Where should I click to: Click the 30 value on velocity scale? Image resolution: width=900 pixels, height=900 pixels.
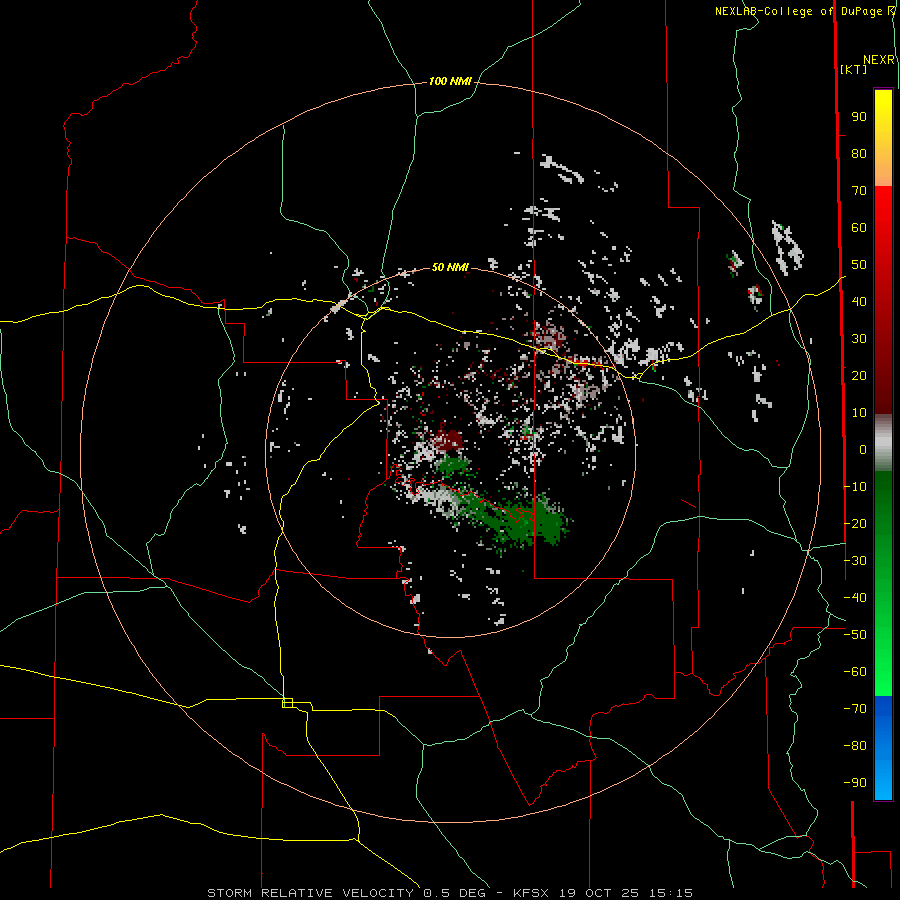(859, 339)
